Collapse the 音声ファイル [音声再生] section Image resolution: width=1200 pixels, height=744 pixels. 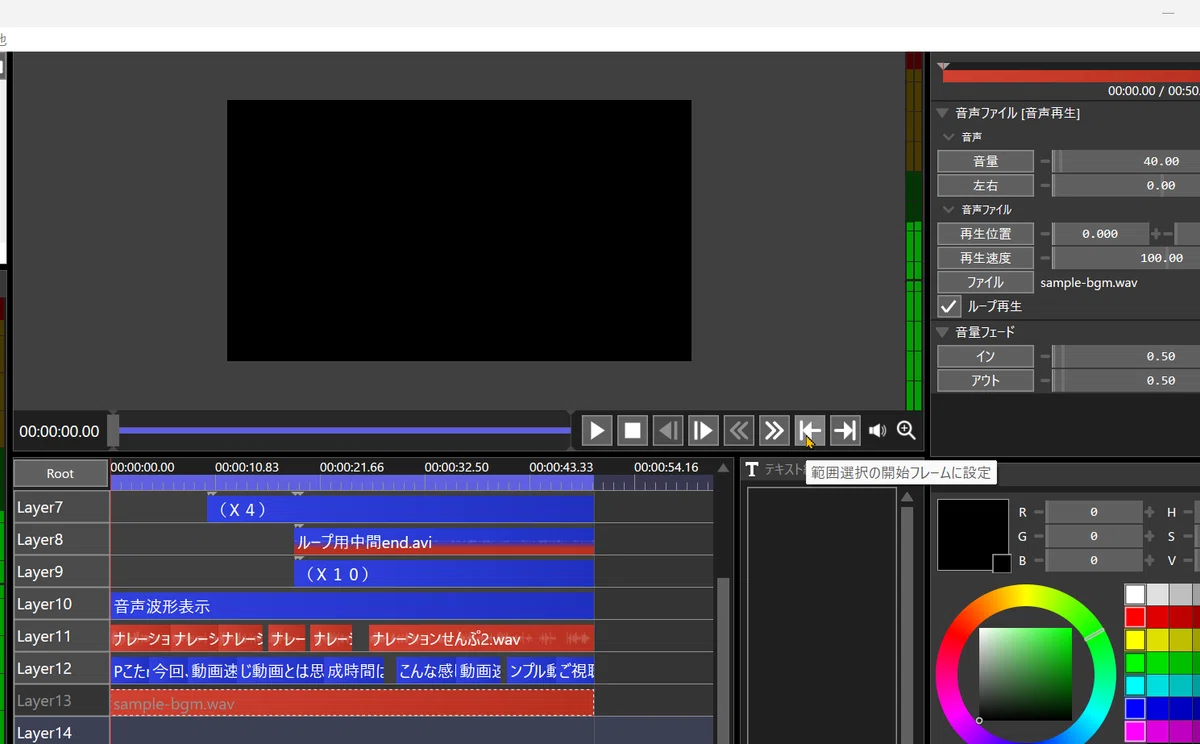click(x=943, y=113)
